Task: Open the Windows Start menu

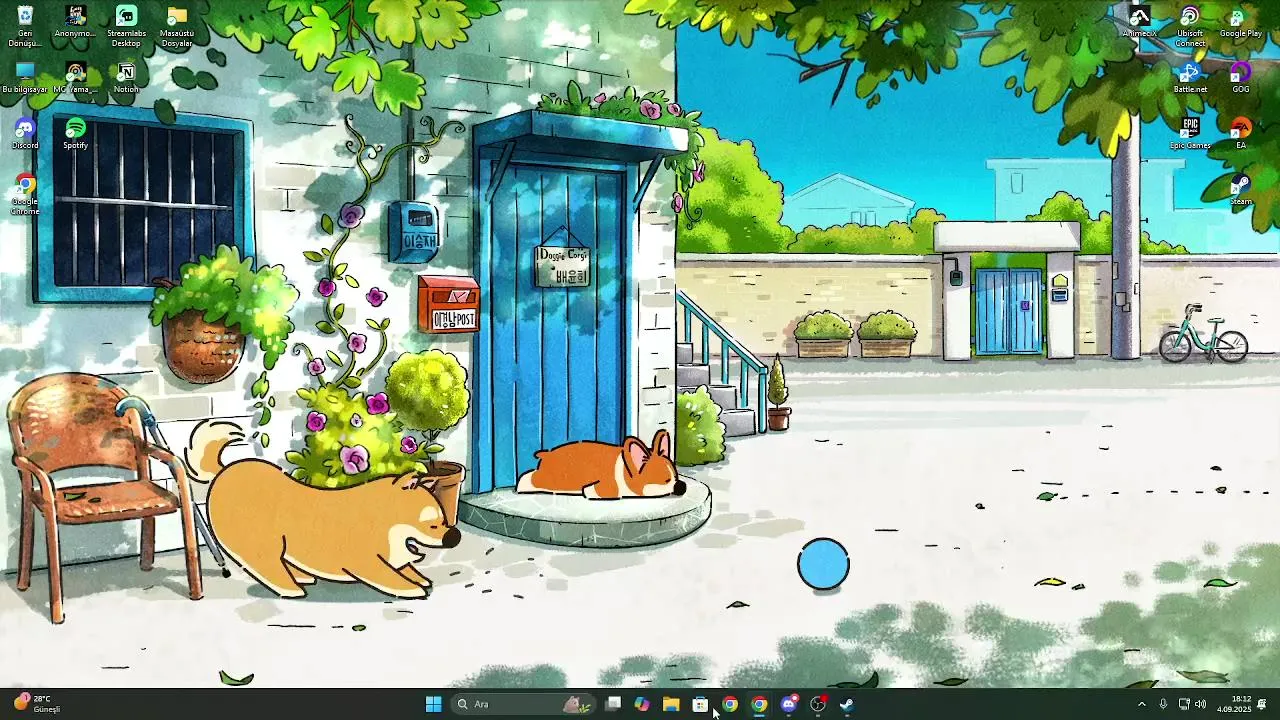Action: tap(433, 704)
